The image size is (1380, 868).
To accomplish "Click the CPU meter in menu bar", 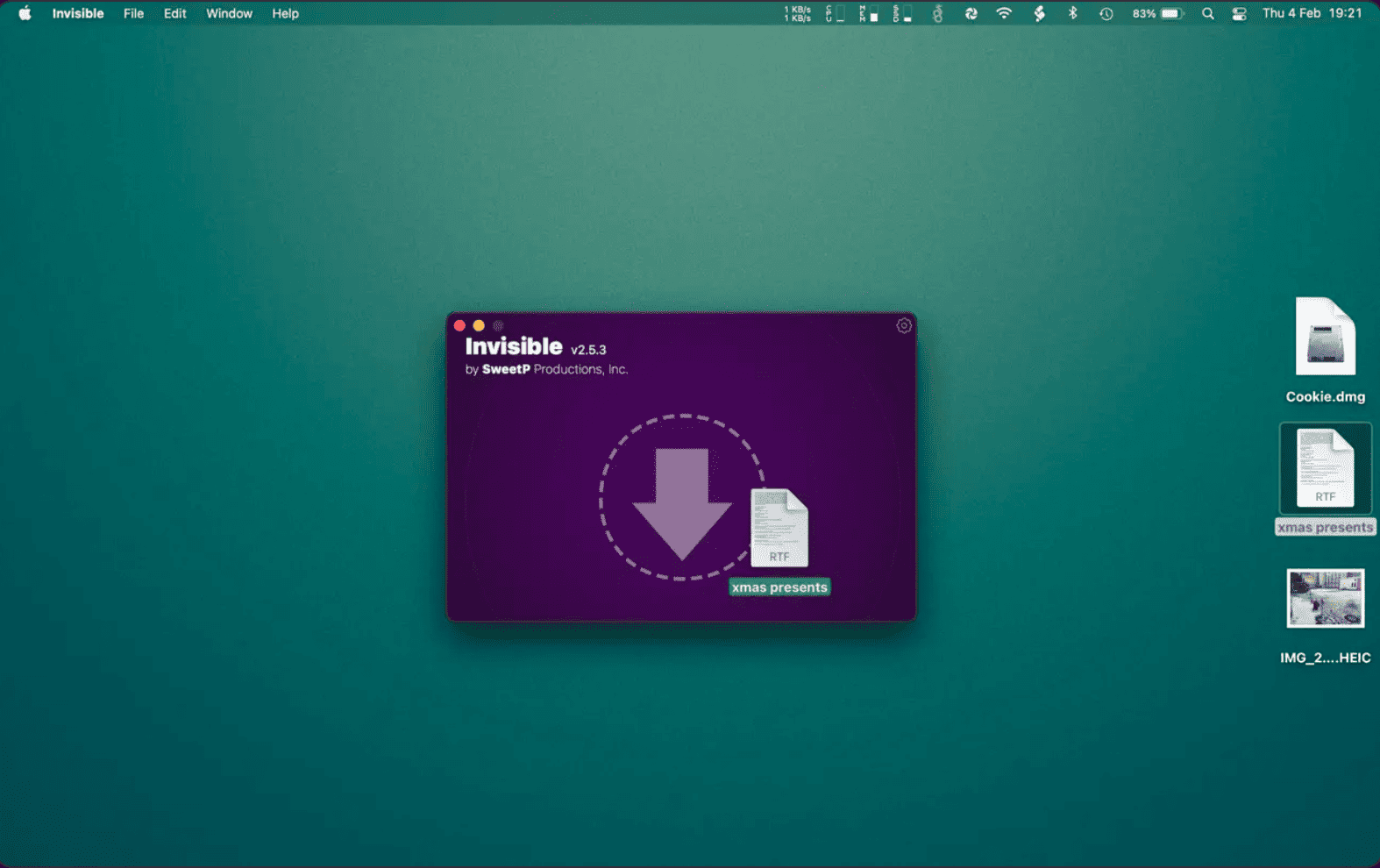I will tap(835, 13).
